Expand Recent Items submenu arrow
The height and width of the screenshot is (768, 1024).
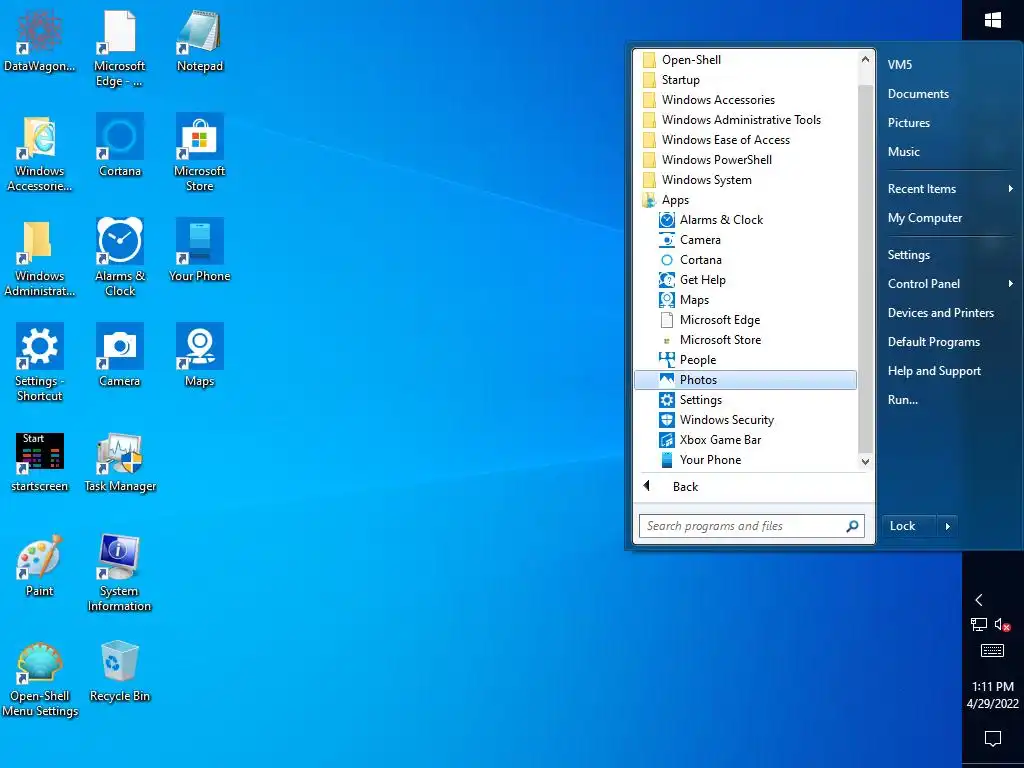click(1010, 189)
